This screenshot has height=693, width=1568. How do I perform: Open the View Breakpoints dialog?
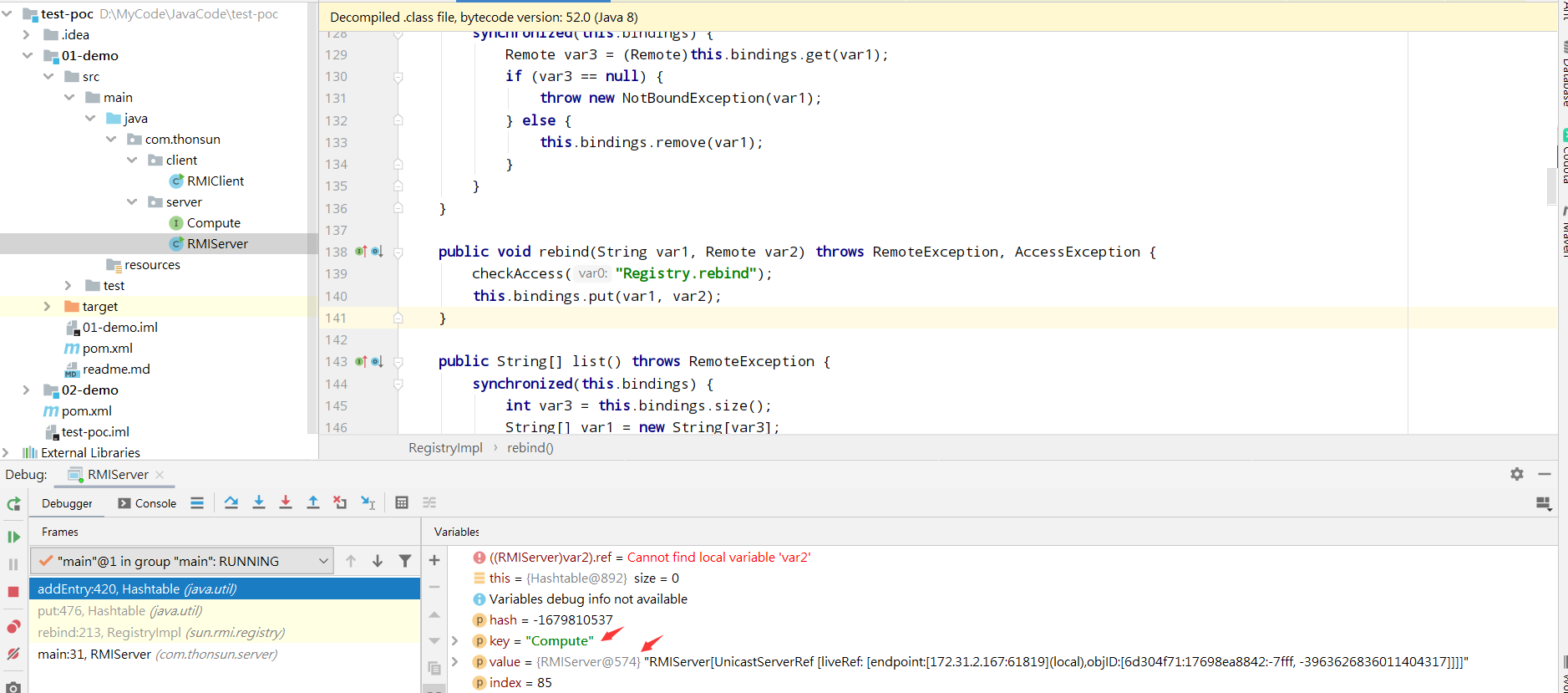point(13,626)
